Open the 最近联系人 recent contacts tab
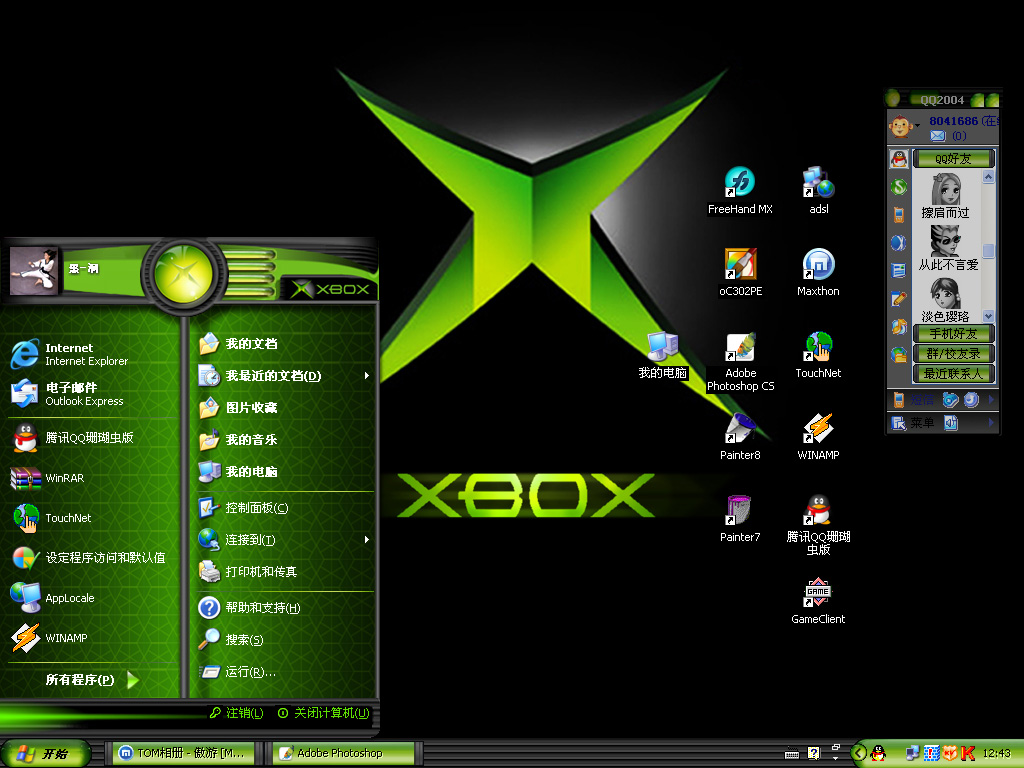 point(953,374)
